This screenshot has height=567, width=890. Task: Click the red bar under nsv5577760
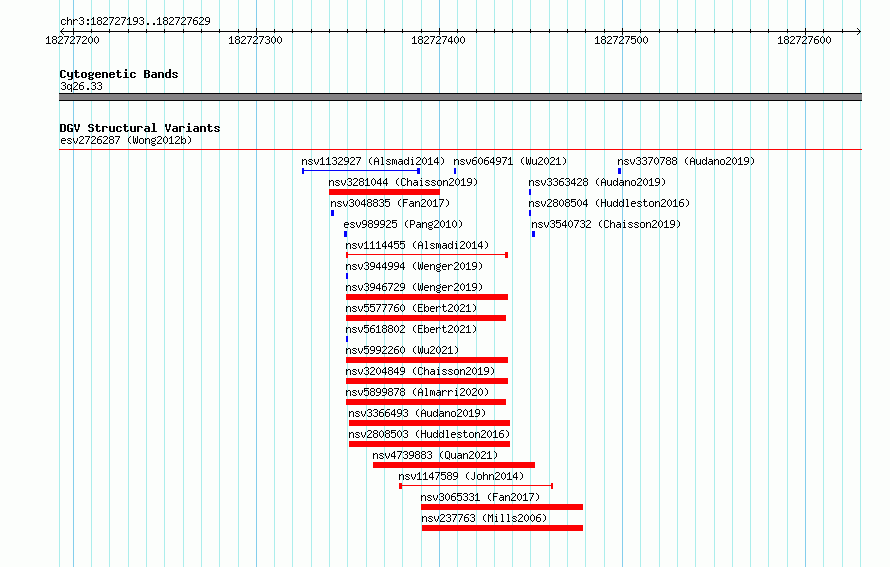point(426,318)
